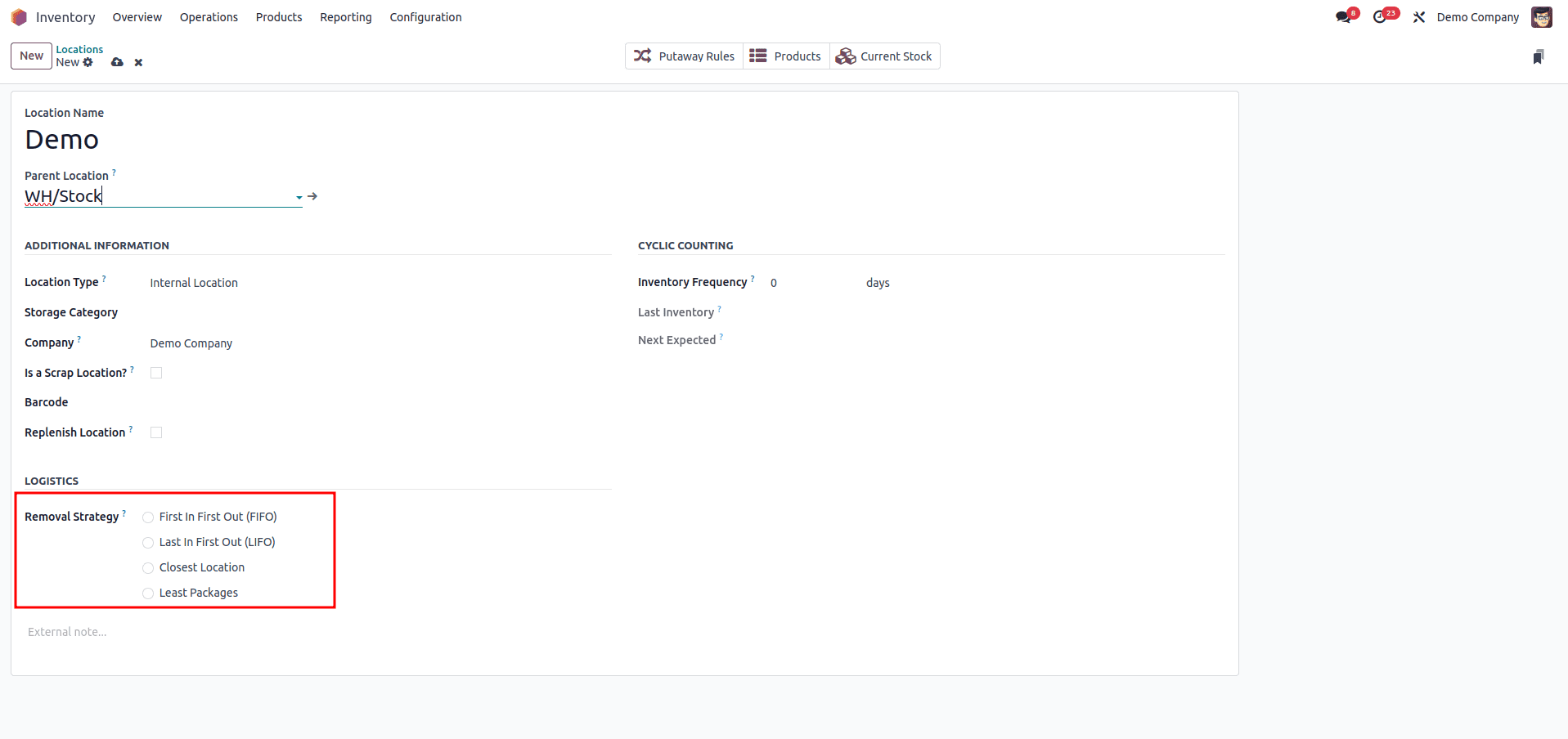The height and width of the screenshot is (739, 1568).
Task: Save the record with the cloud upload icon
Action: click(117, 62)
